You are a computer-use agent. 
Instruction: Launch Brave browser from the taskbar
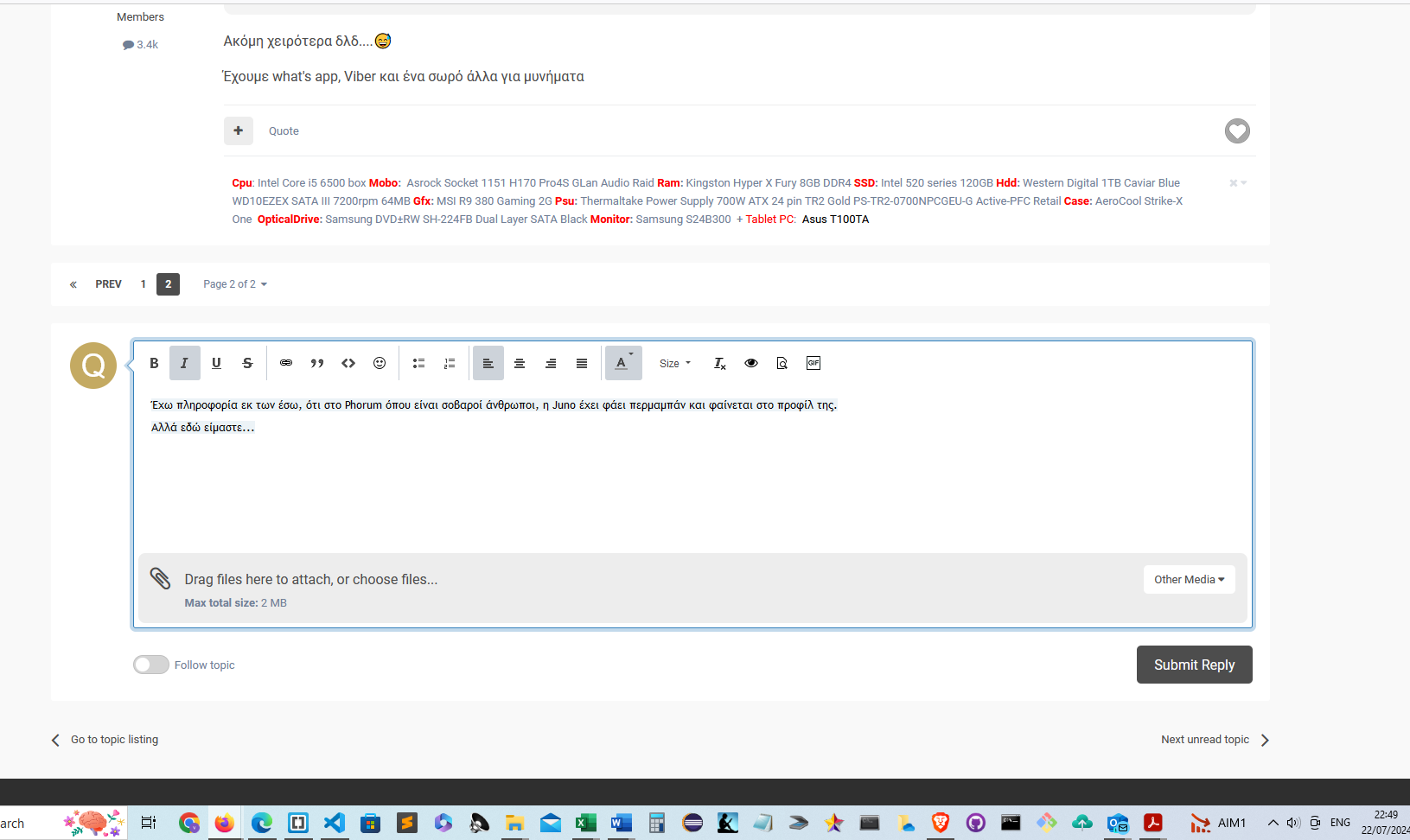pos(941,823)
